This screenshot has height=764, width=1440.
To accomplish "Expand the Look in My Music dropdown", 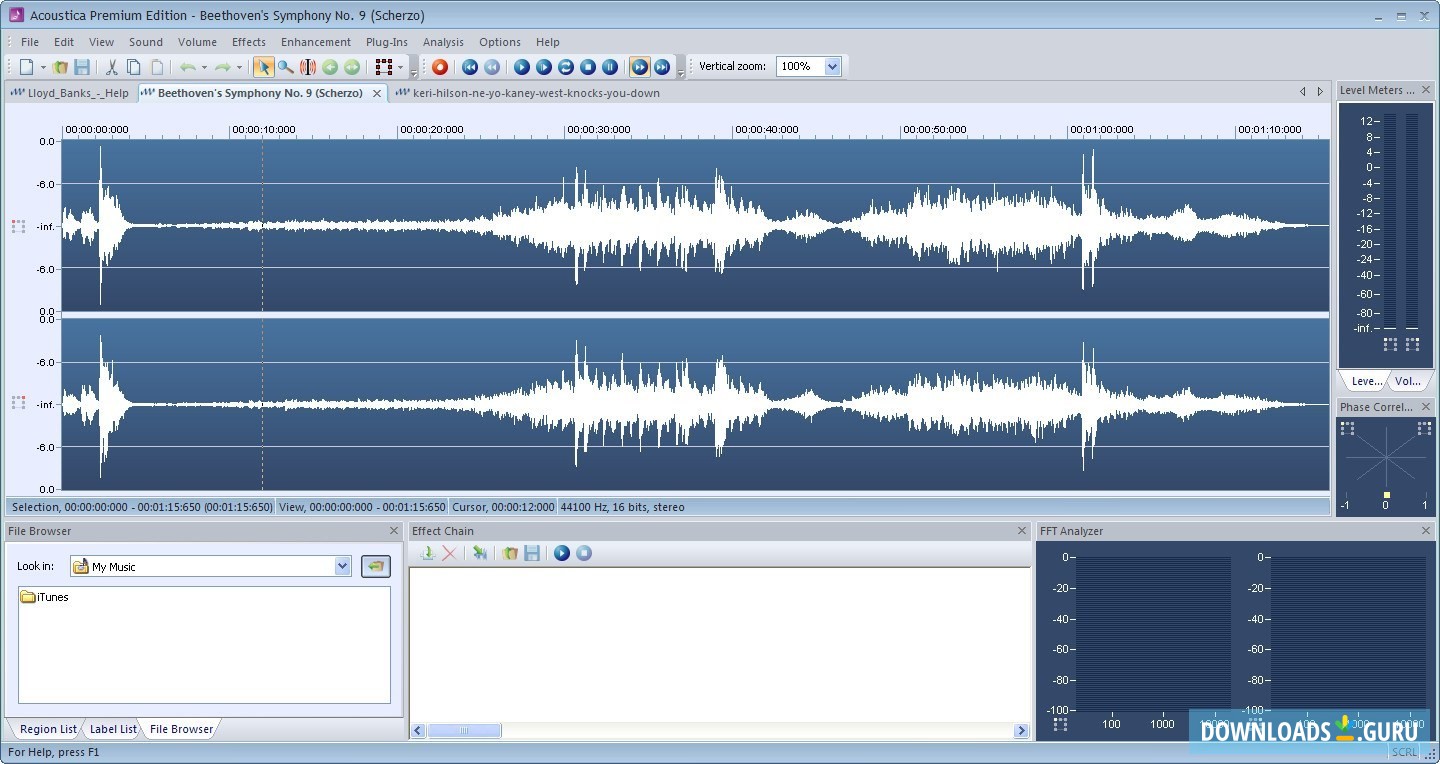I will pos(342,566).
